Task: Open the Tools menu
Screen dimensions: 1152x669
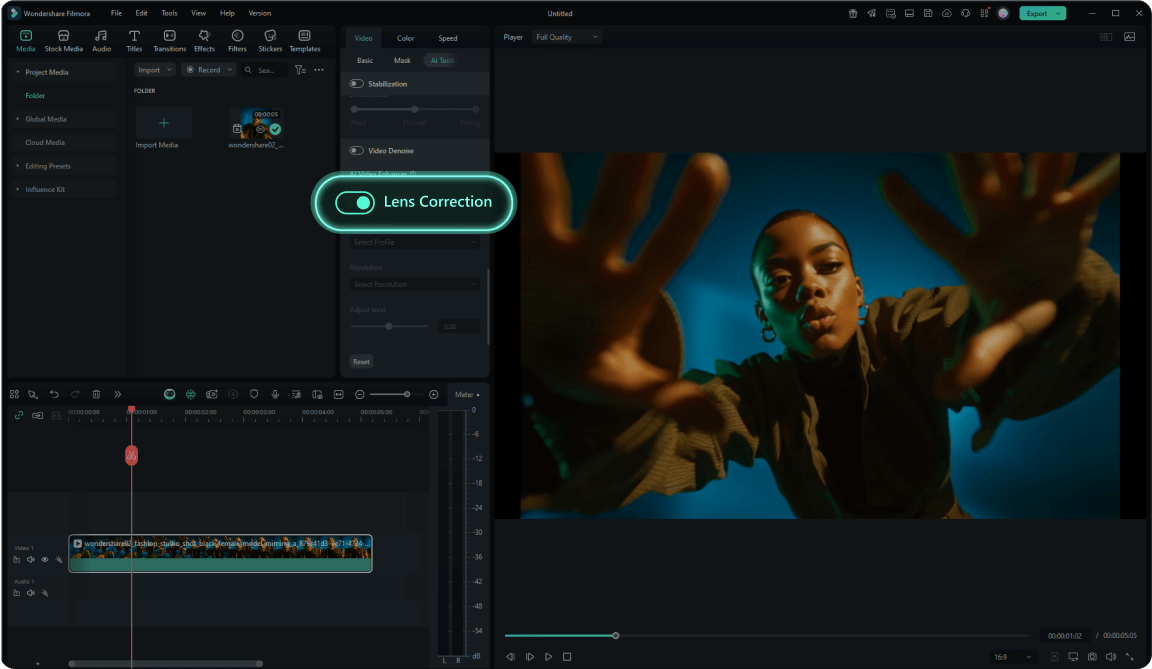Action: (x=169, y=13)
